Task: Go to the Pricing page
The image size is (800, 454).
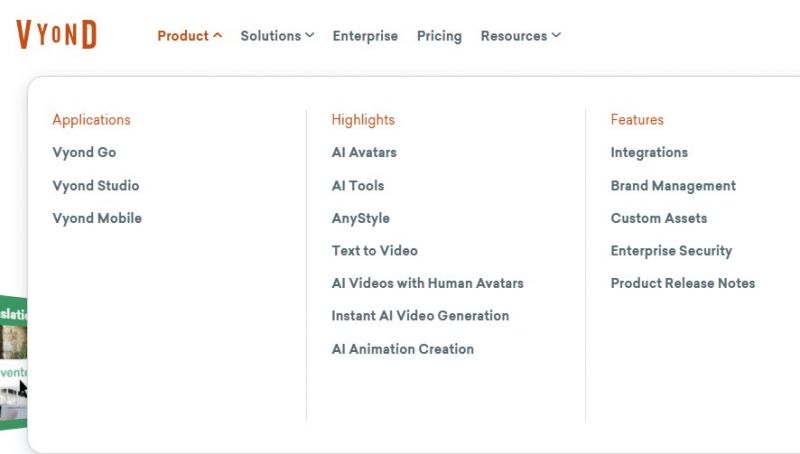Action: 439,36
